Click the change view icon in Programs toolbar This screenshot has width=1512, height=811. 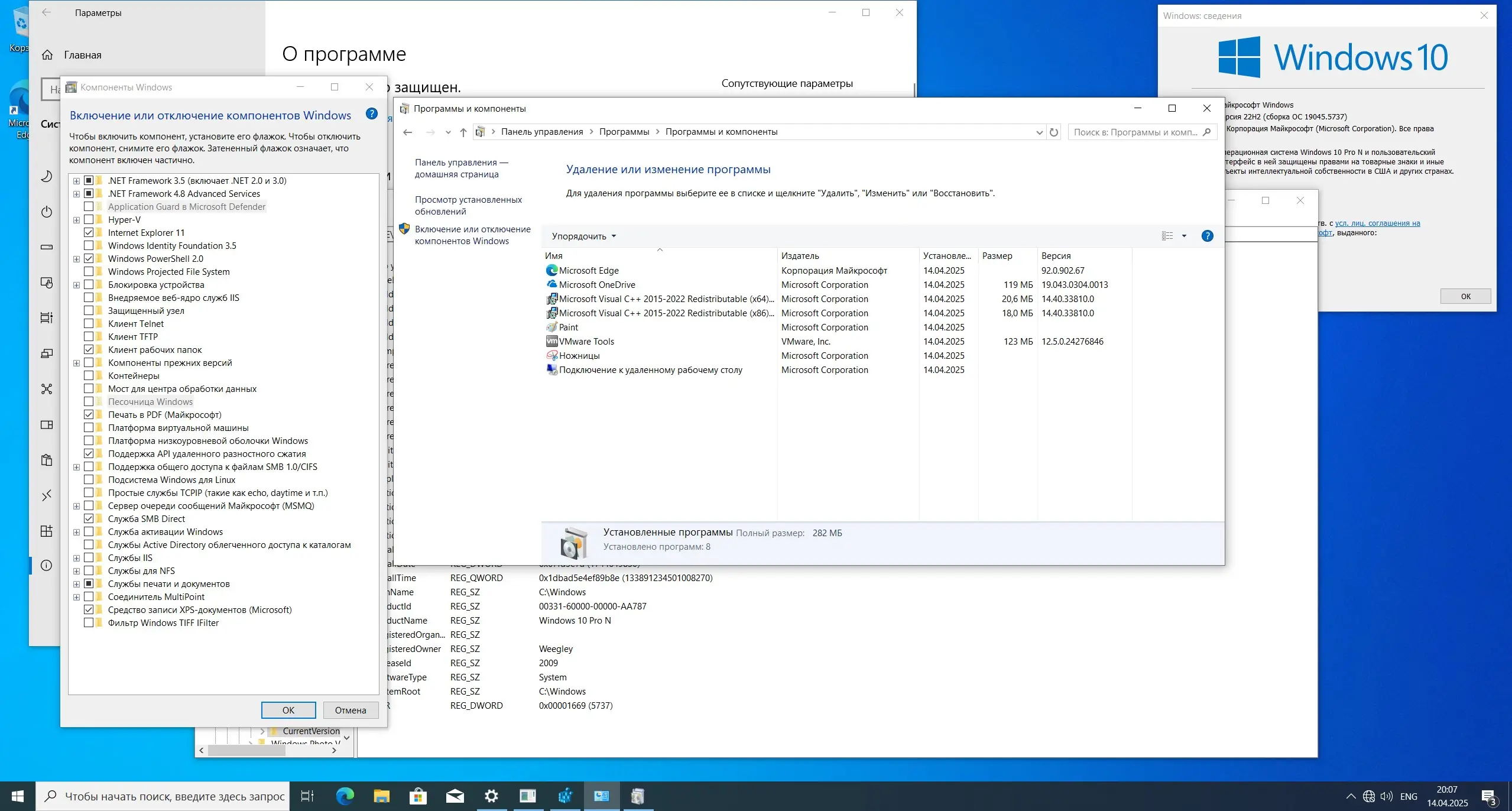click(1167, 236)
